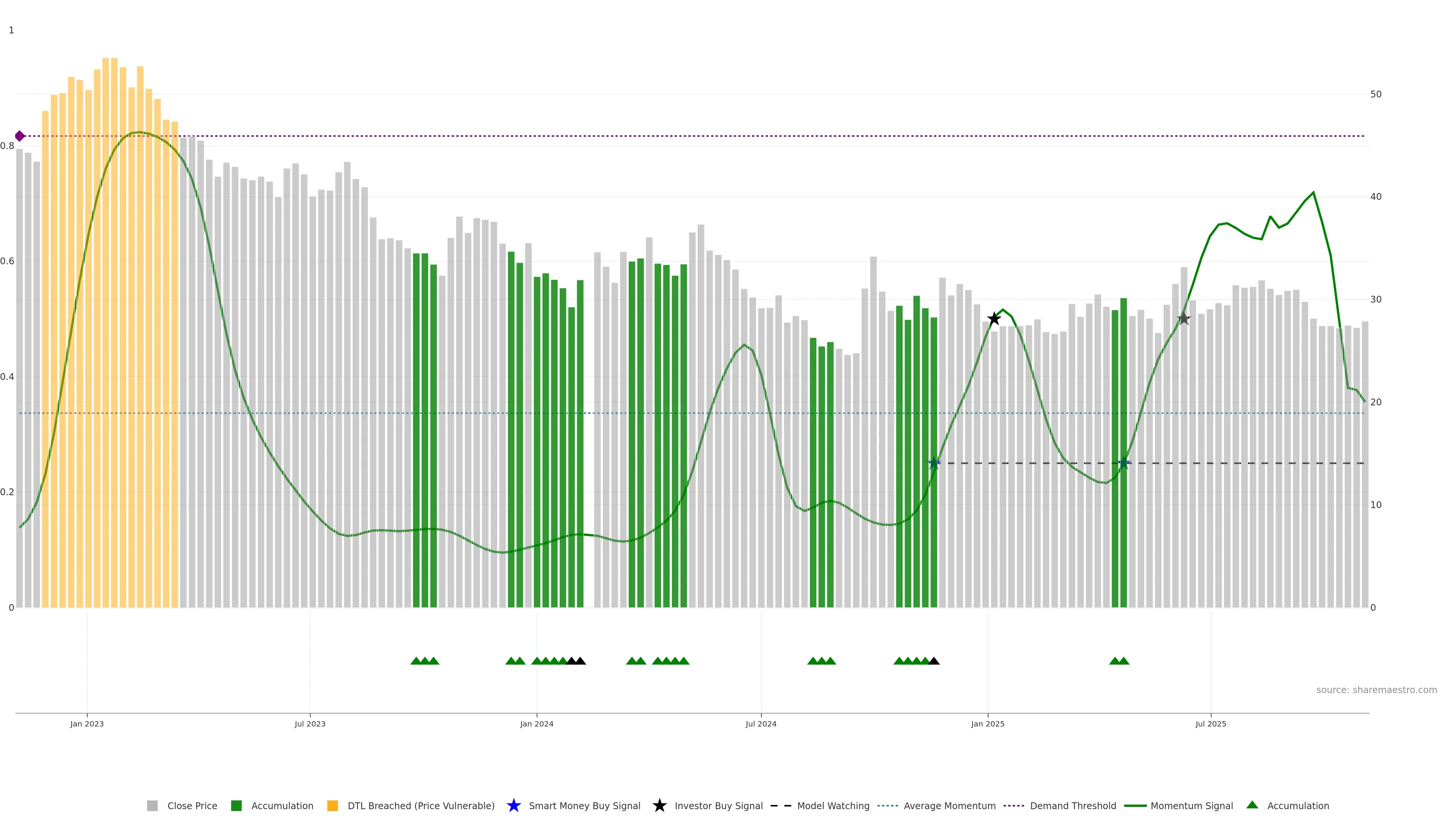Click the Jan 2024 x-axis label

pos(537,723)
